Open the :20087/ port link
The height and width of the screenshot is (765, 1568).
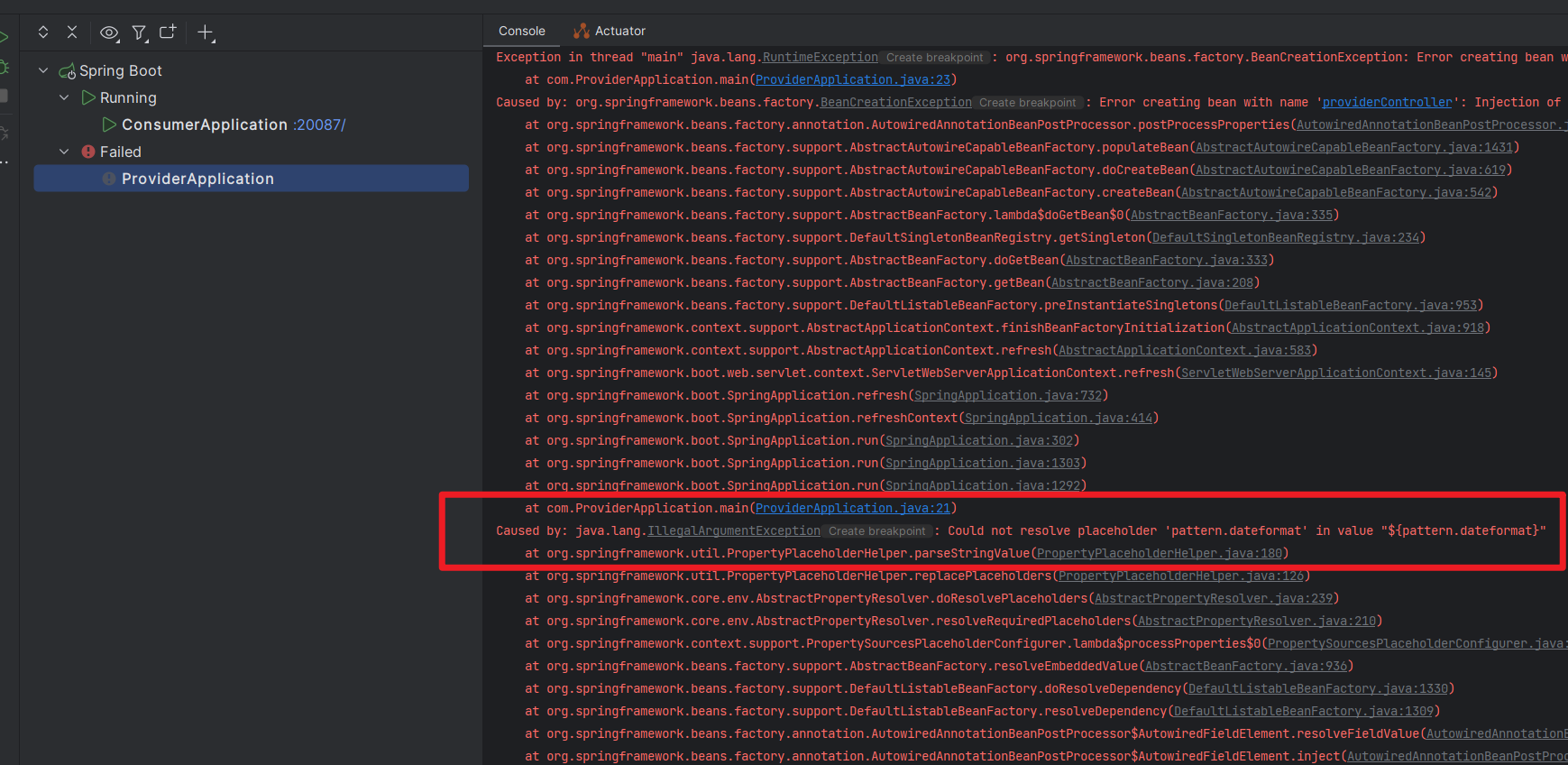coord(319,124)
